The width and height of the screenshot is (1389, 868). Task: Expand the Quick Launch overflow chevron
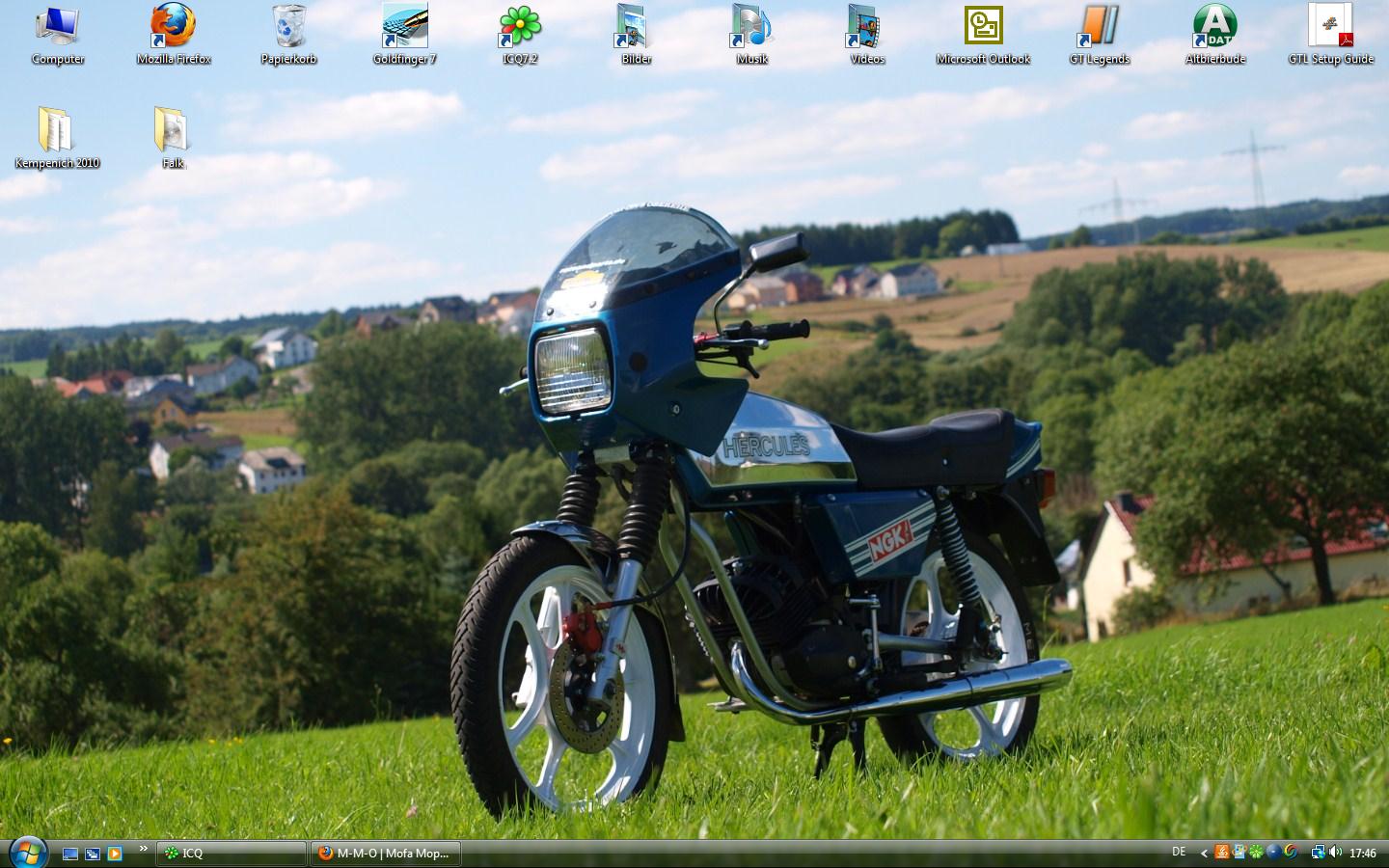(143, 849)
